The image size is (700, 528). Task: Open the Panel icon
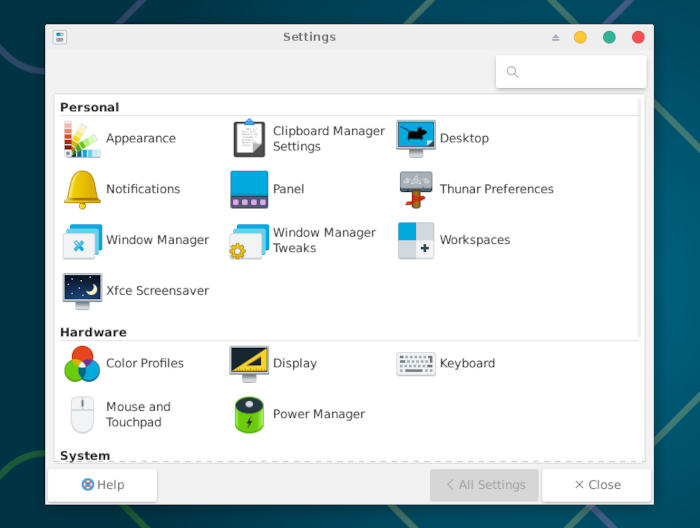click(x=249, y=189)
